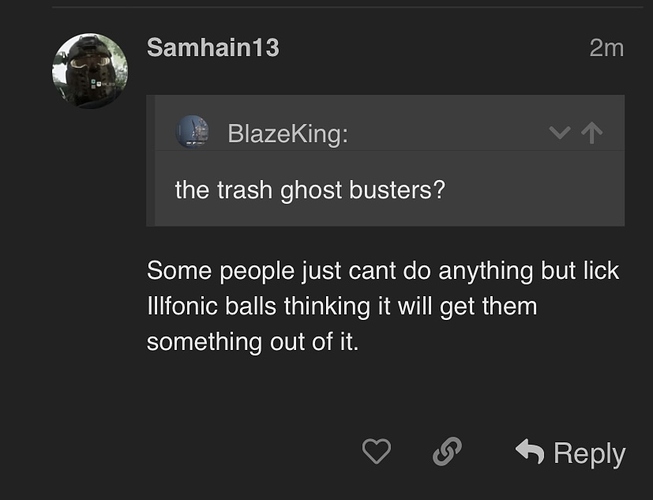Copy post link using the chain icon
This screenshot has height=500, width=653.
(x=445, y=453)
